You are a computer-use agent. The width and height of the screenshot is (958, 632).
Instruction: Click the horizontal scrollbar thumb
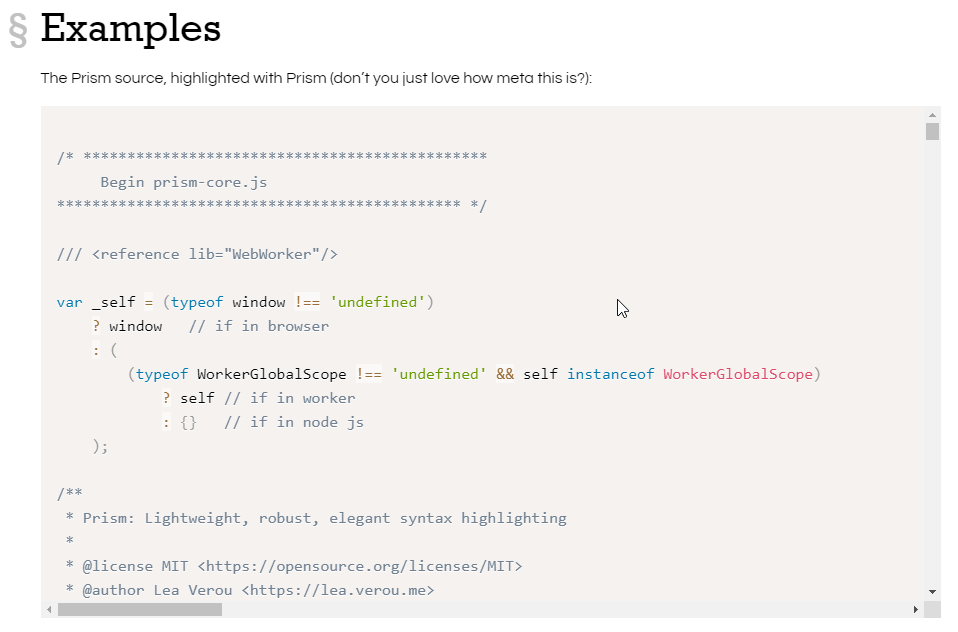coord(140,609)
